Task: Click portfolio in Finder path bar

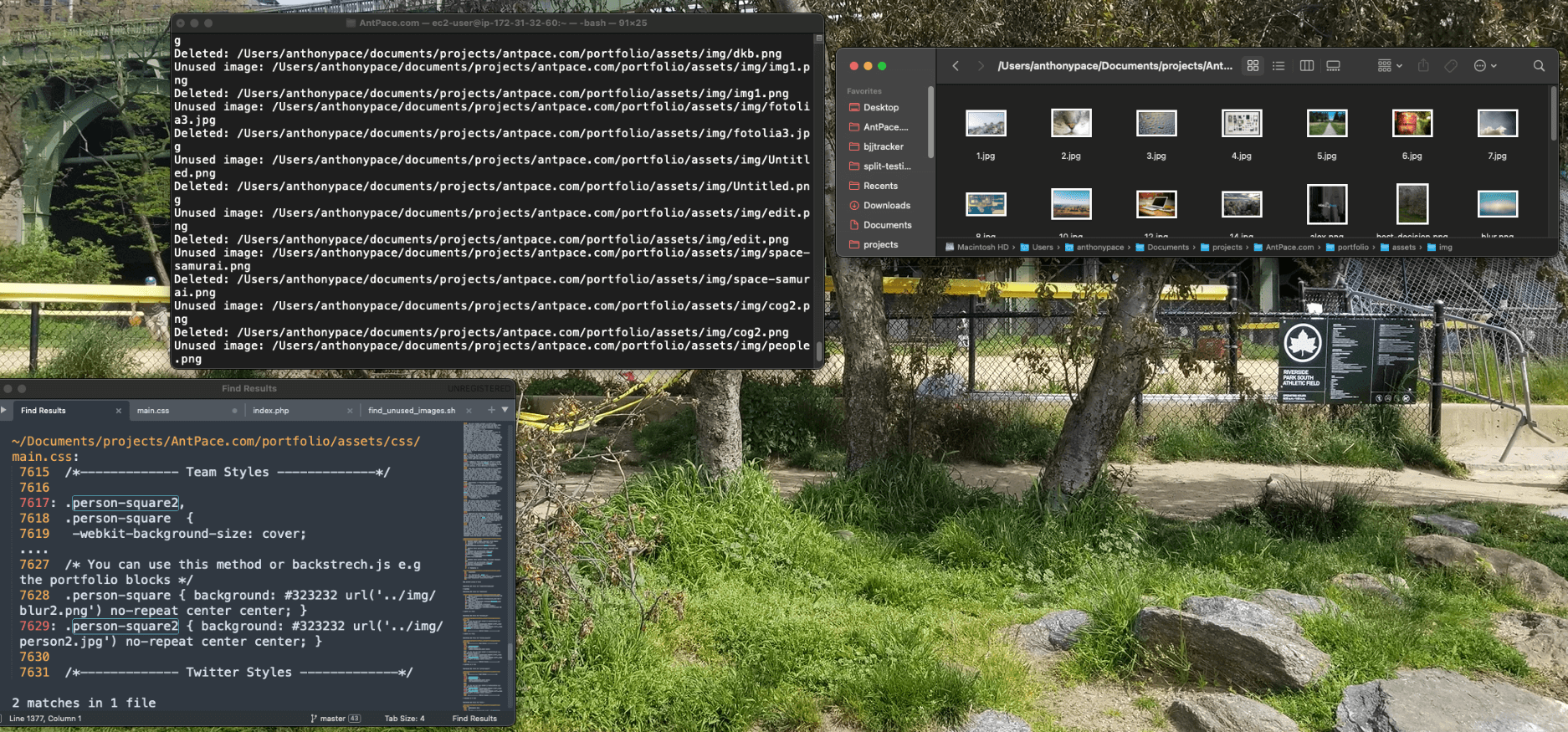Action: [x=1347, y=248]
